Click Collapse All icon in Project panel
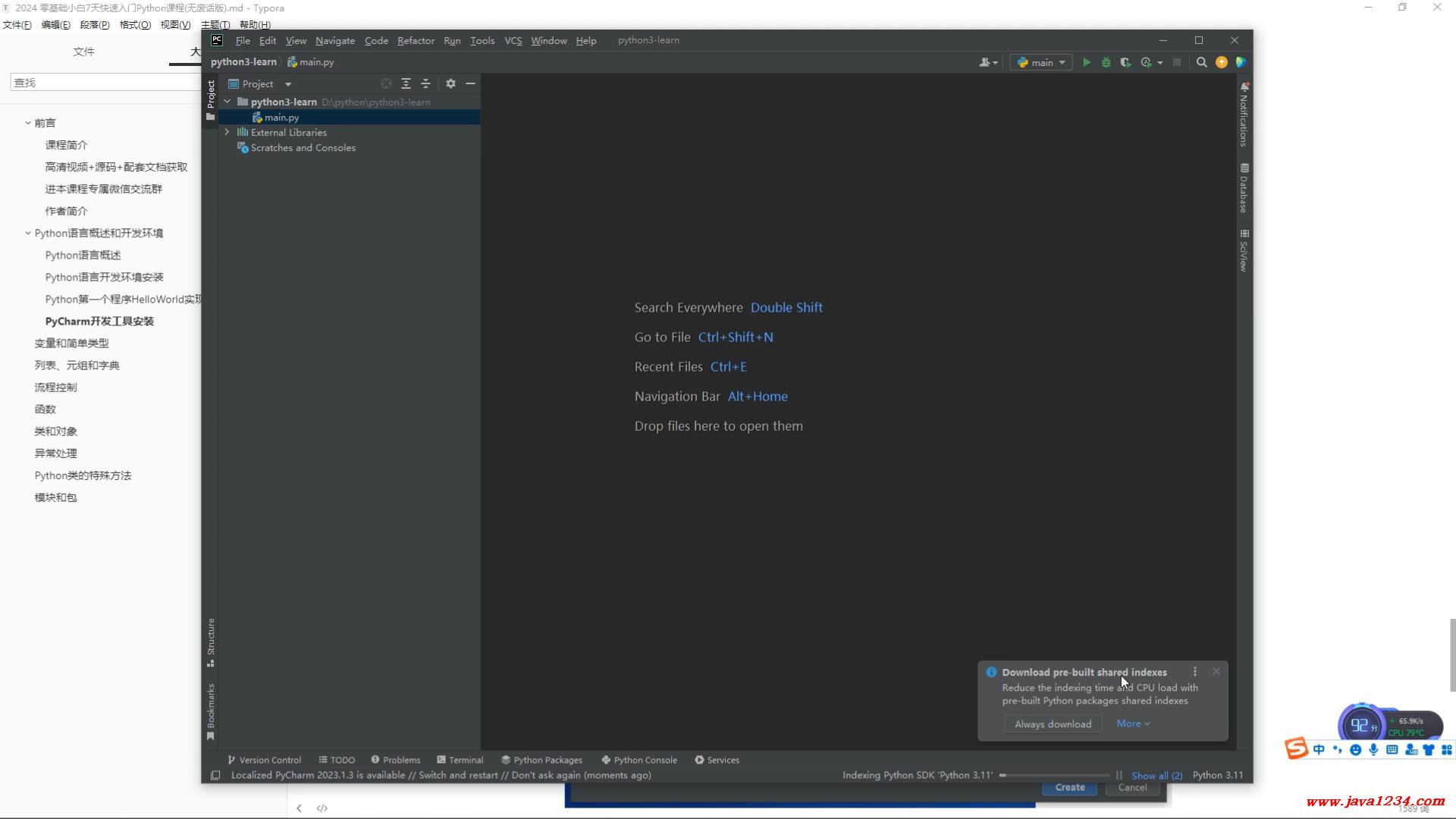Viewport: 1456px width, 819px height. coord(425,83)
